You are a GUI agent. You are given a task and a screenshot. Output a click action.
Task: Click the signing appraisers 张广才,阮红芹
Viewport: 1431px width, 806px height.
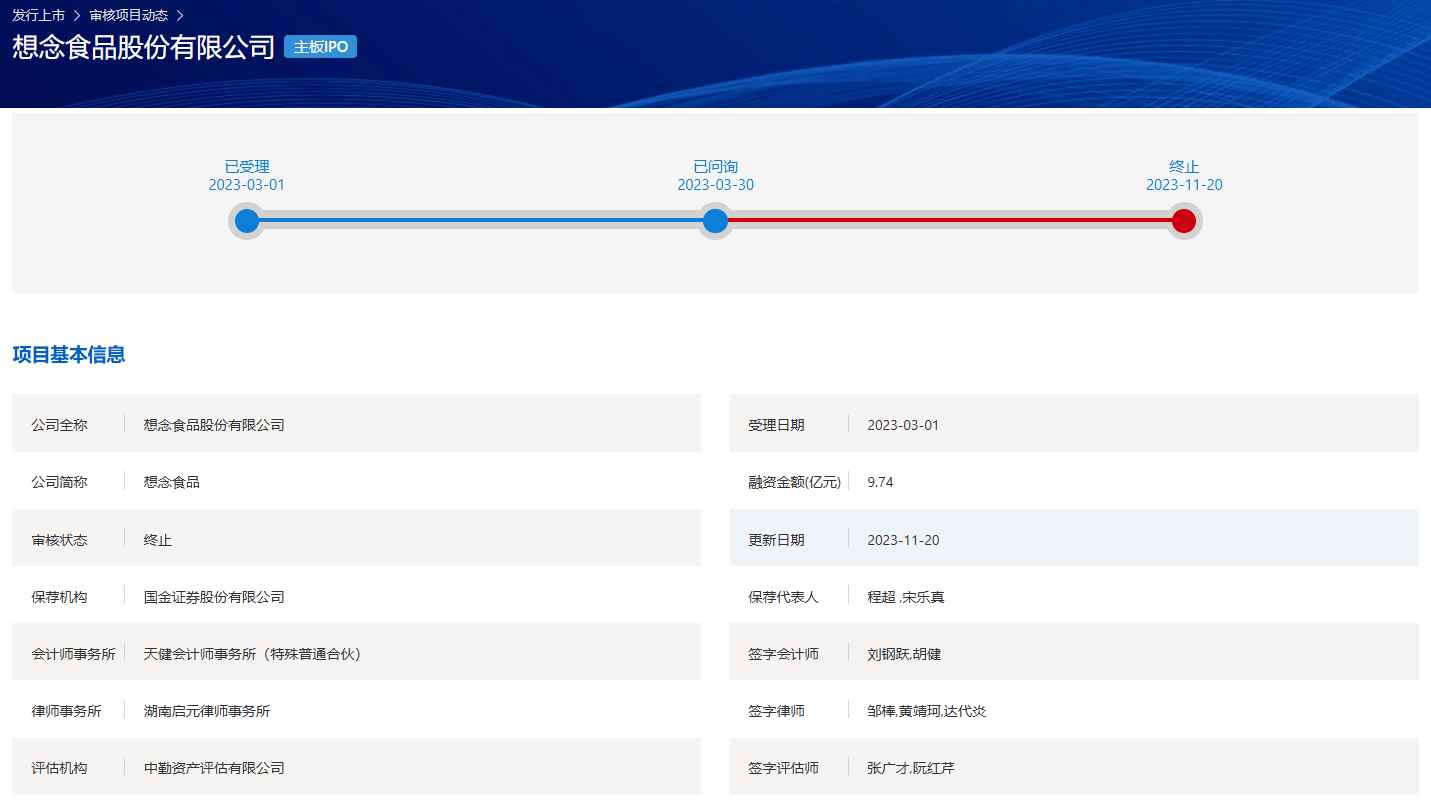(x=911, y=768)
